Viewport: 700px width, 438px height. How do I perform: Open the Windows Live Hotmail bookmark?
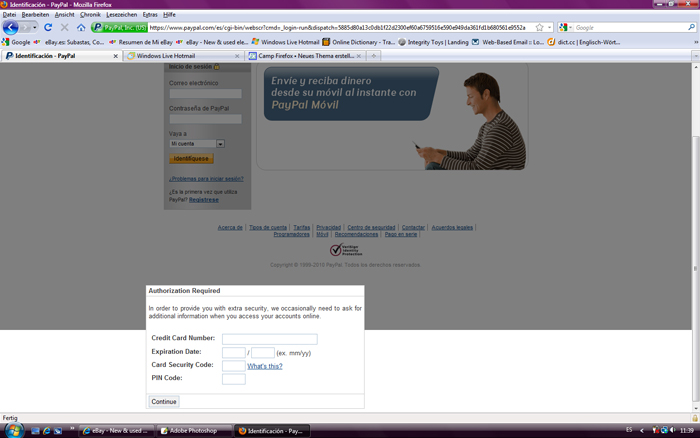[286, 42]
